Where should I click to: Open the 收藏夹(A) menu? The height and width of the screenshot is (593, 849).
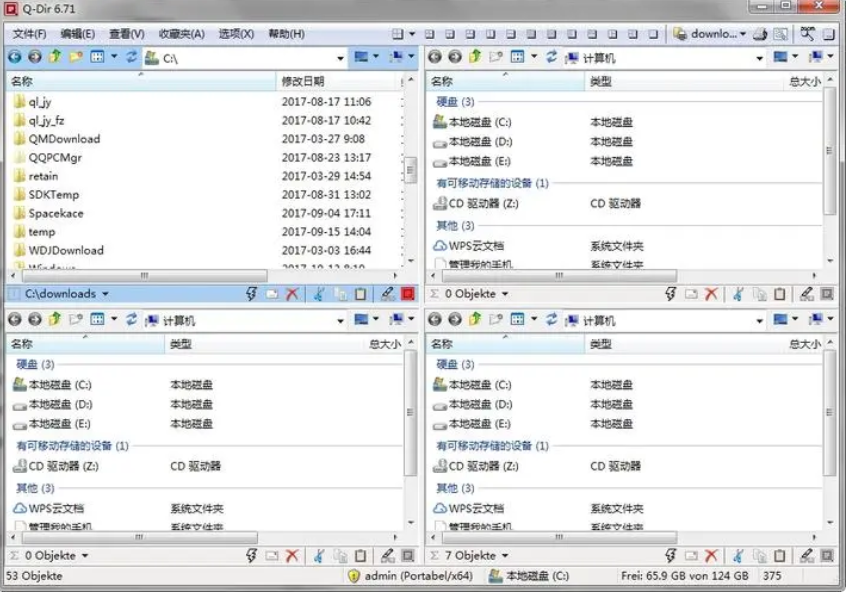coord(181,34)
